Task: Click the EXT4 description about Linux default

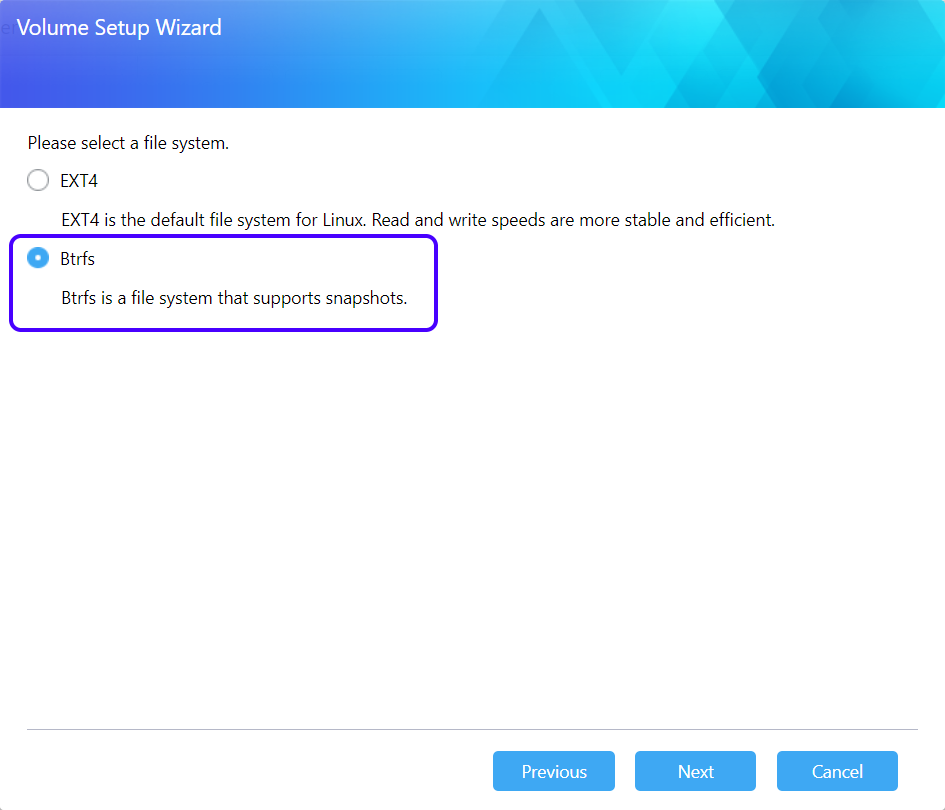Action: [417, 219]
